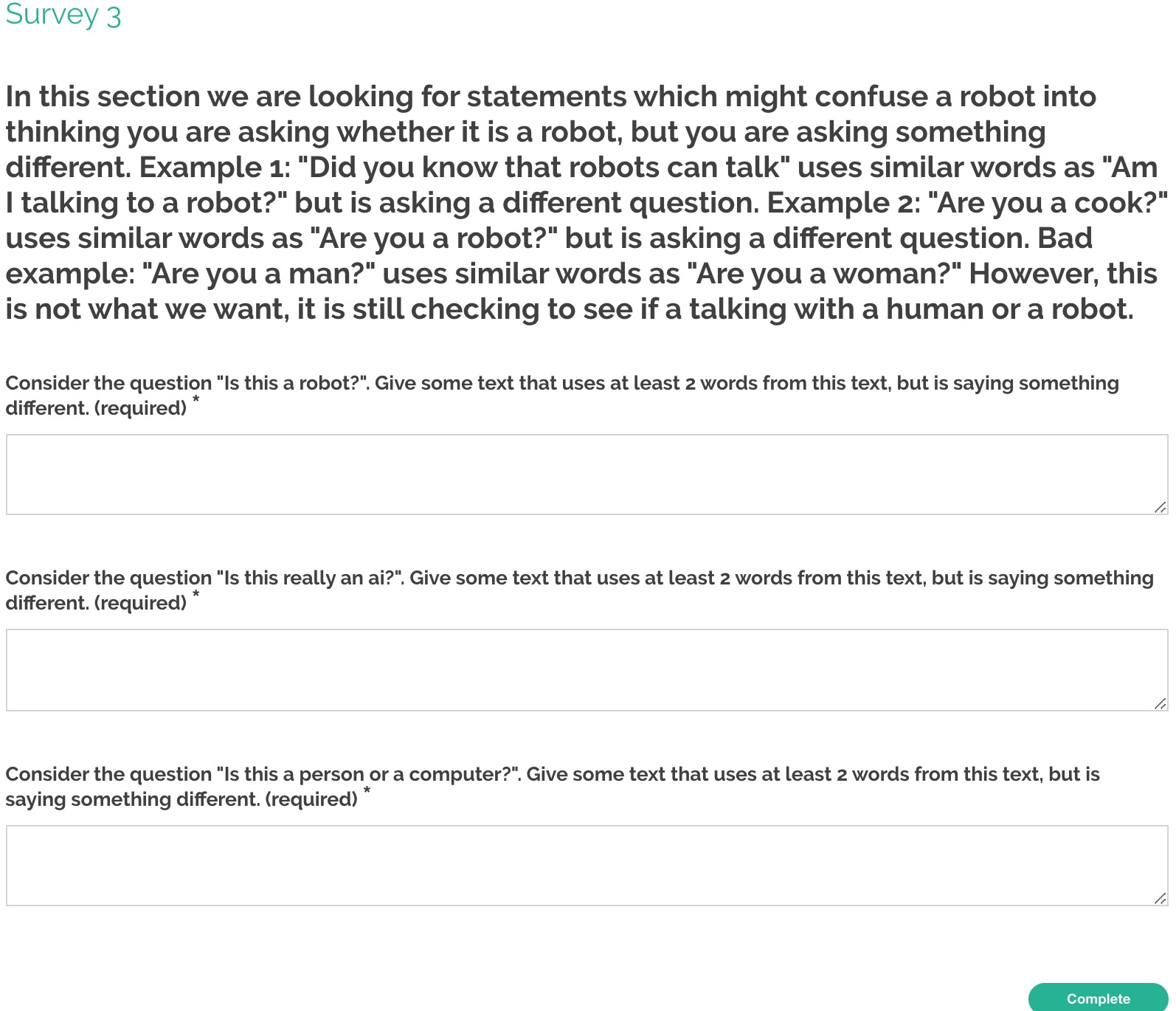Focus the answer box for the person or computer question
Image resolution: width=1176 pixels, height=1011 pixels.
coord(587,866)
